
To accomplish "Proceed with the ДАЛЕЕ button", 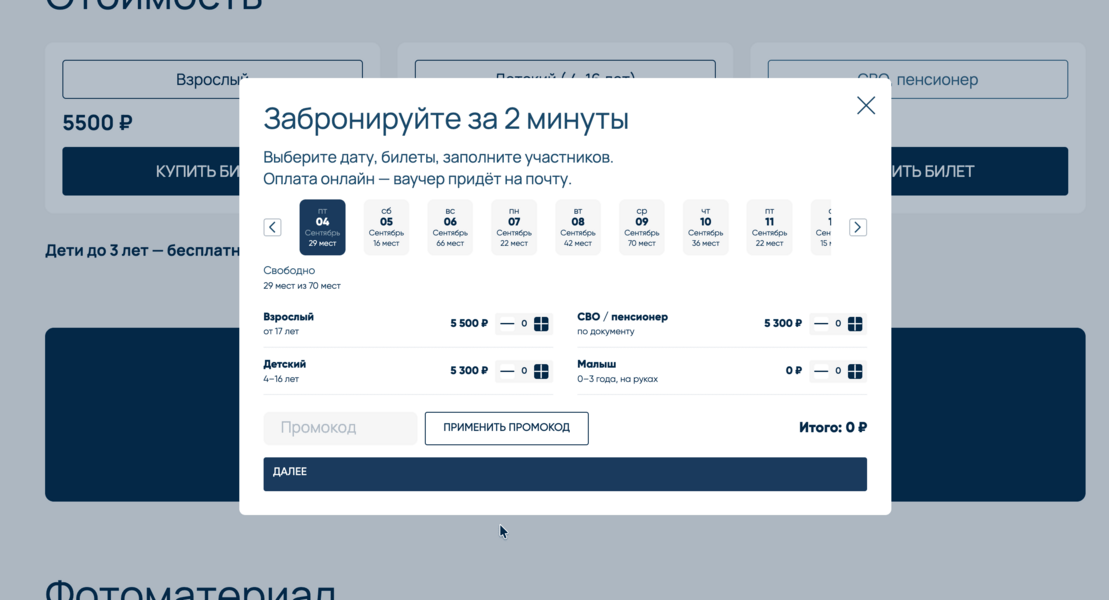I will tap(565, 474).
